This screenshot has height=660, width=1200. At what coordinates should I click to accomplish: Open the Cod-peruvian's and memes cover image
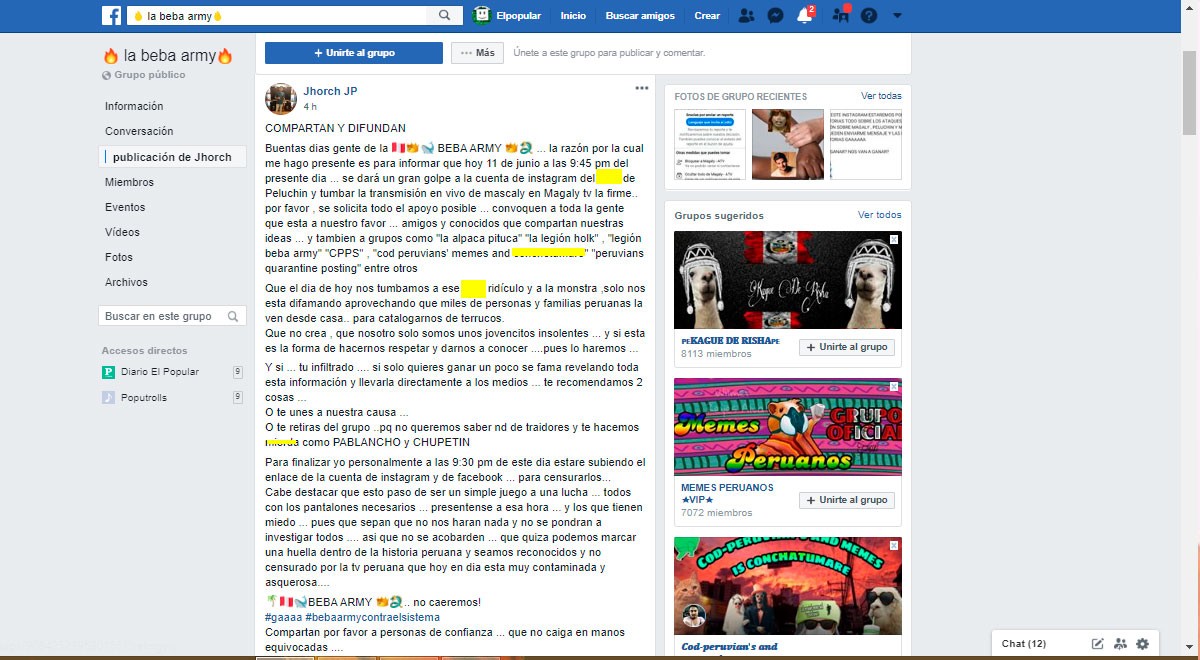coord(788,586)
